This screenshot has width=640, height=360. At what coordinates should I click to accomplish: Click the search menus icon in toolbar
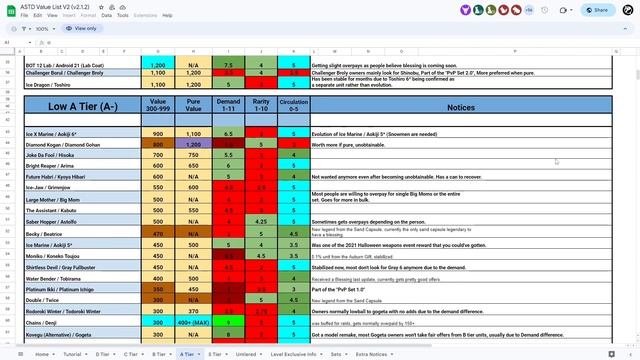(x=14, y=29)
